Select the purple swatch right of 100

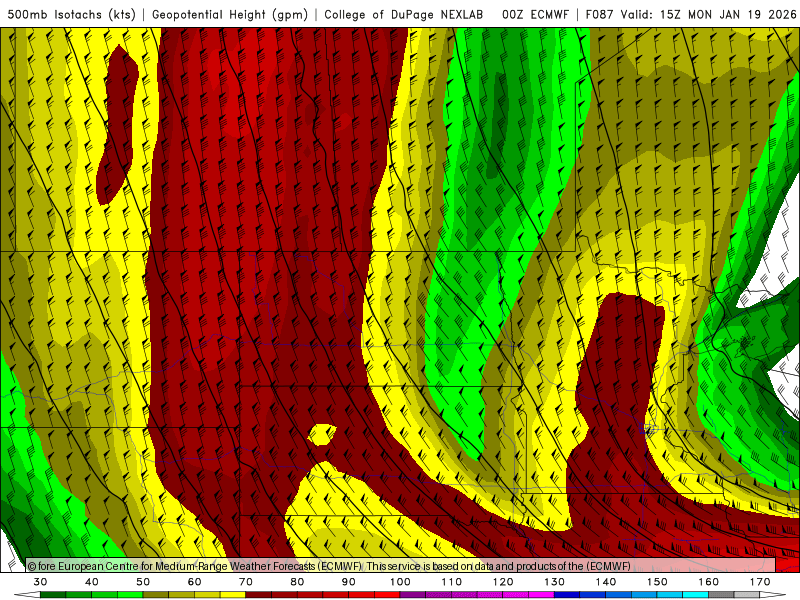pos(413,595)
